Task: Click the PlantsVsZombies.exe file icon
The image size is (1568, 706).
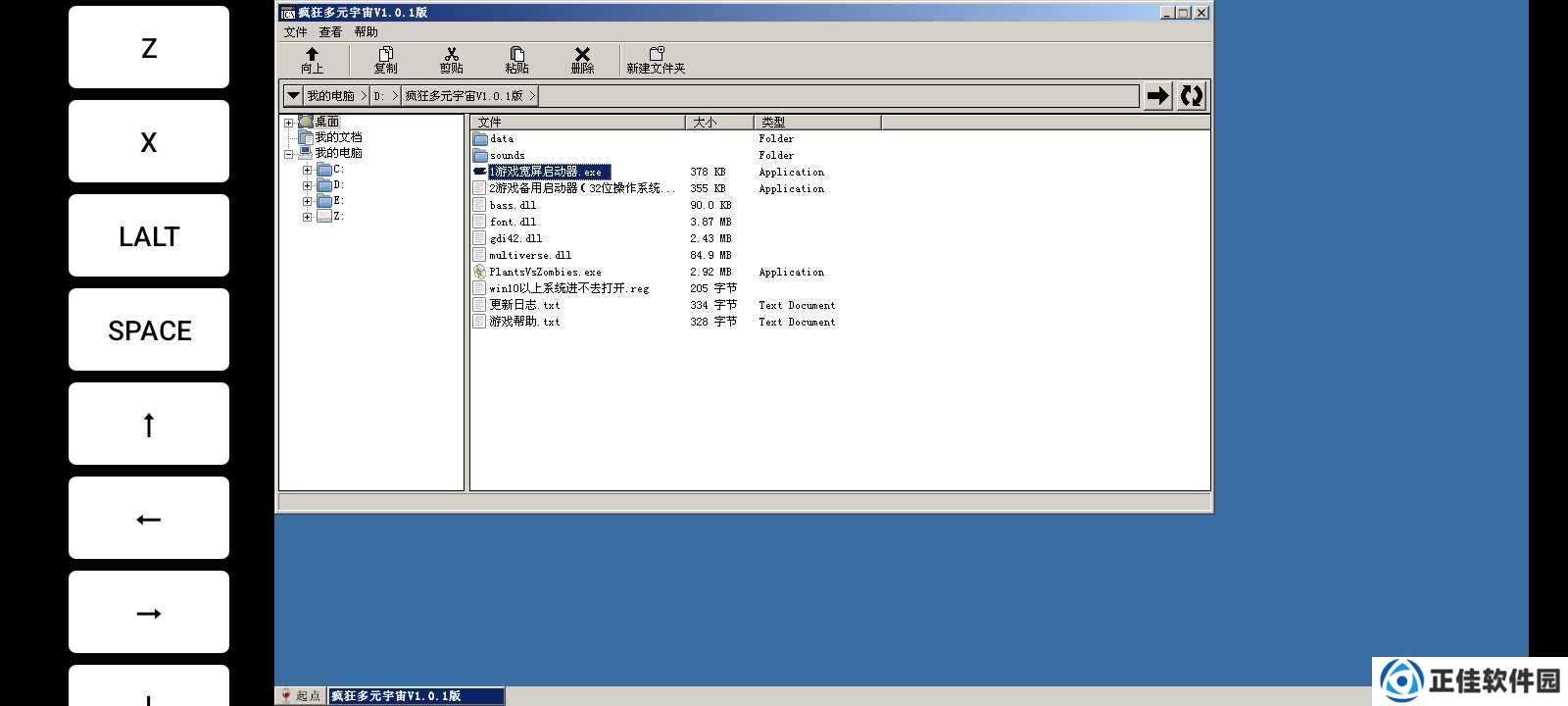Action: pos(480,272)
